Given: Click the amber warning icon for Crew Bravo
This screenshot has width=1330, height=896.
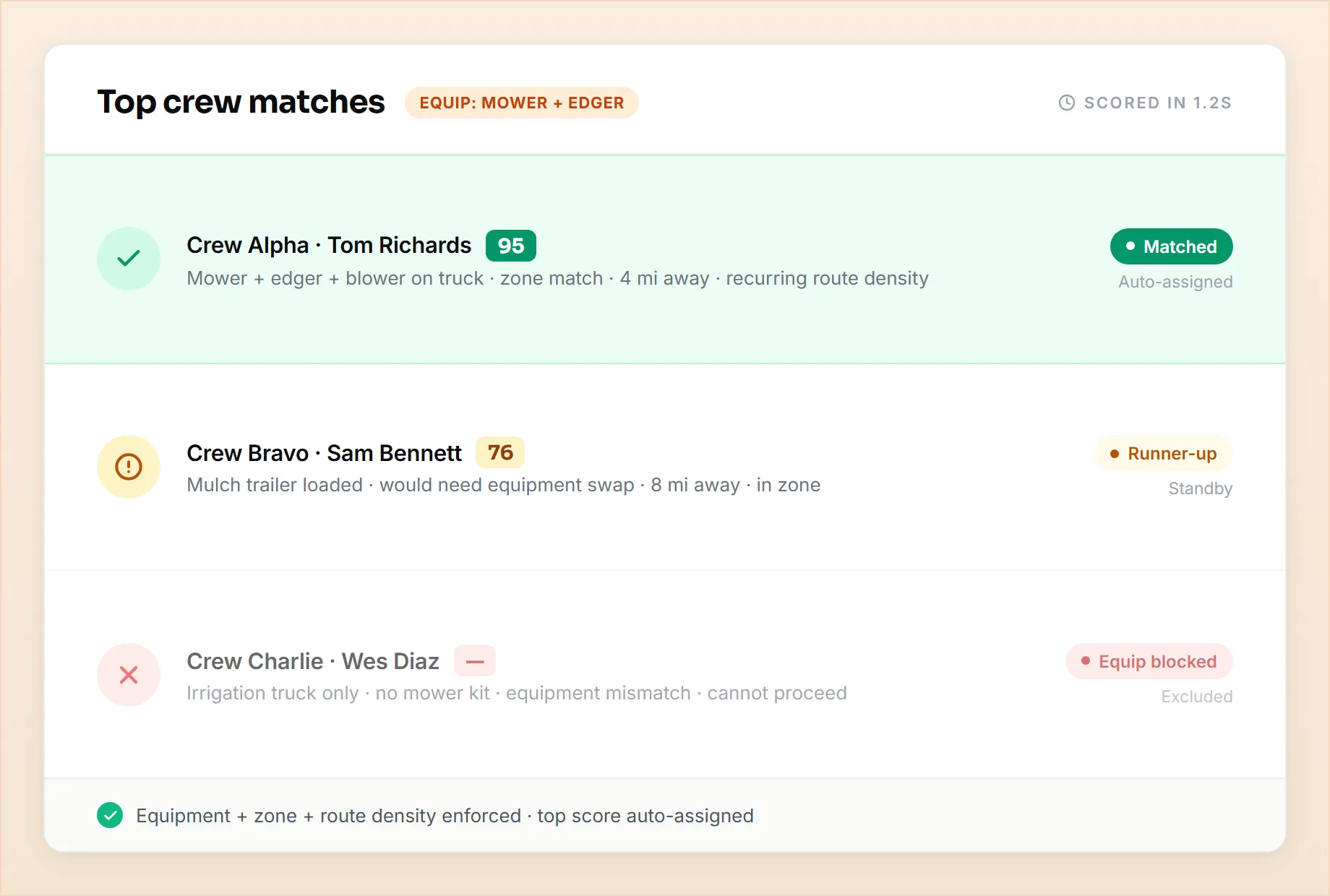Looking at the screenshot, I should click(x=129, y=466).
